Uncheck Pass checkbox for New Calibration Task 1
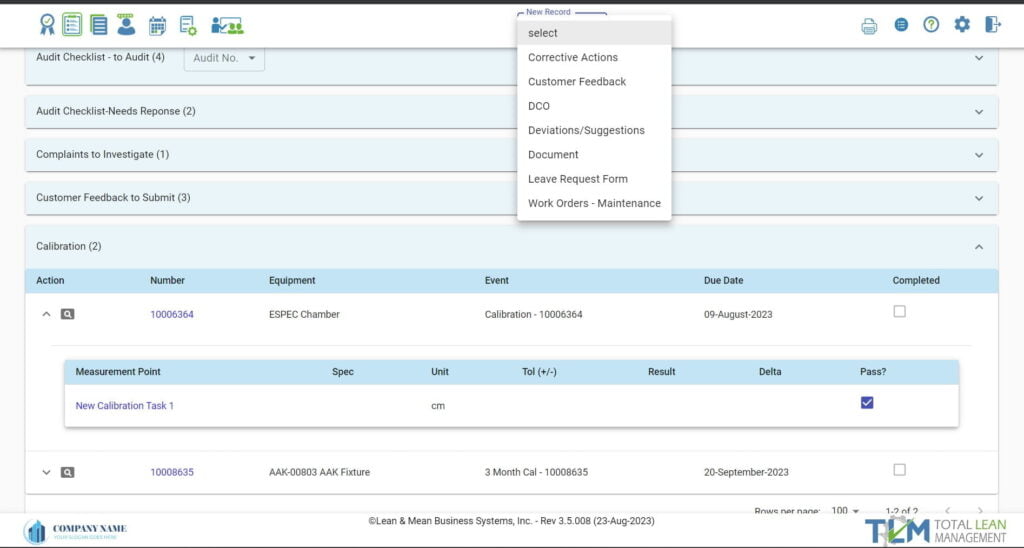The width and height of the screenshot is (1024, 548). click(867, 403)
